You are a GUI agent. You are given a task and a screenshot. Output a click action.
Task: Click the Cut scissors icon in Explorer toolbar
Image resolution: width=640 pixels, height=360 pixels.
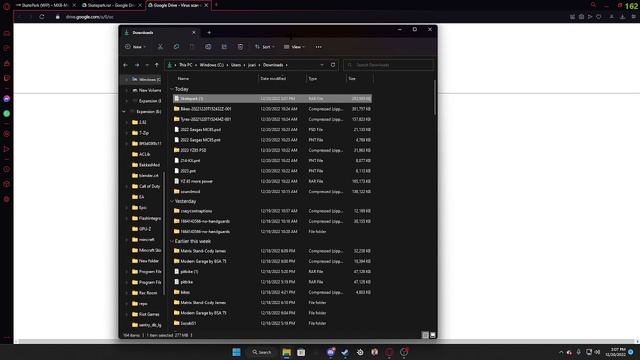pos(160,47)
